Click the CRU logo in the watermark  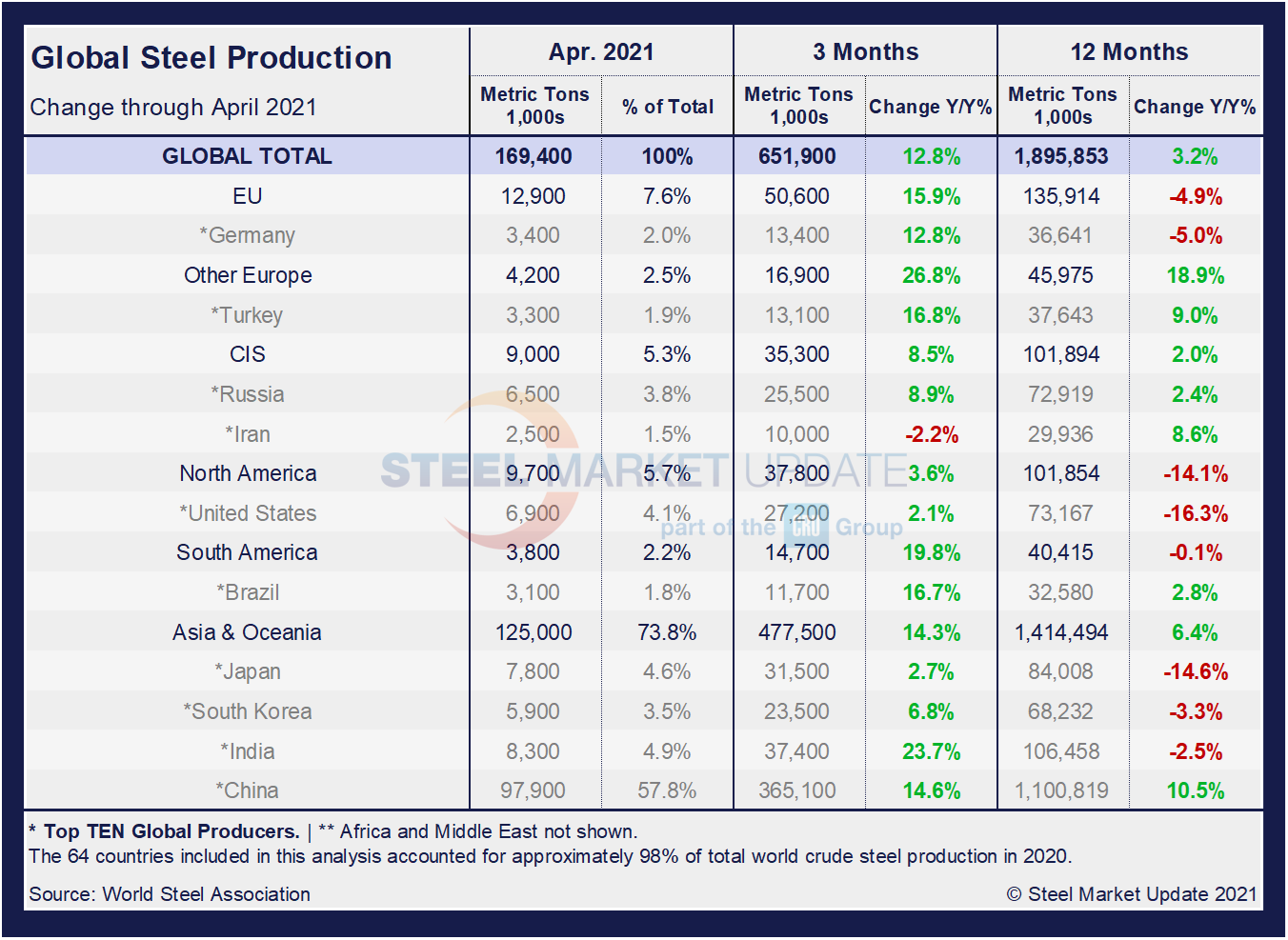tap(806, 527)
